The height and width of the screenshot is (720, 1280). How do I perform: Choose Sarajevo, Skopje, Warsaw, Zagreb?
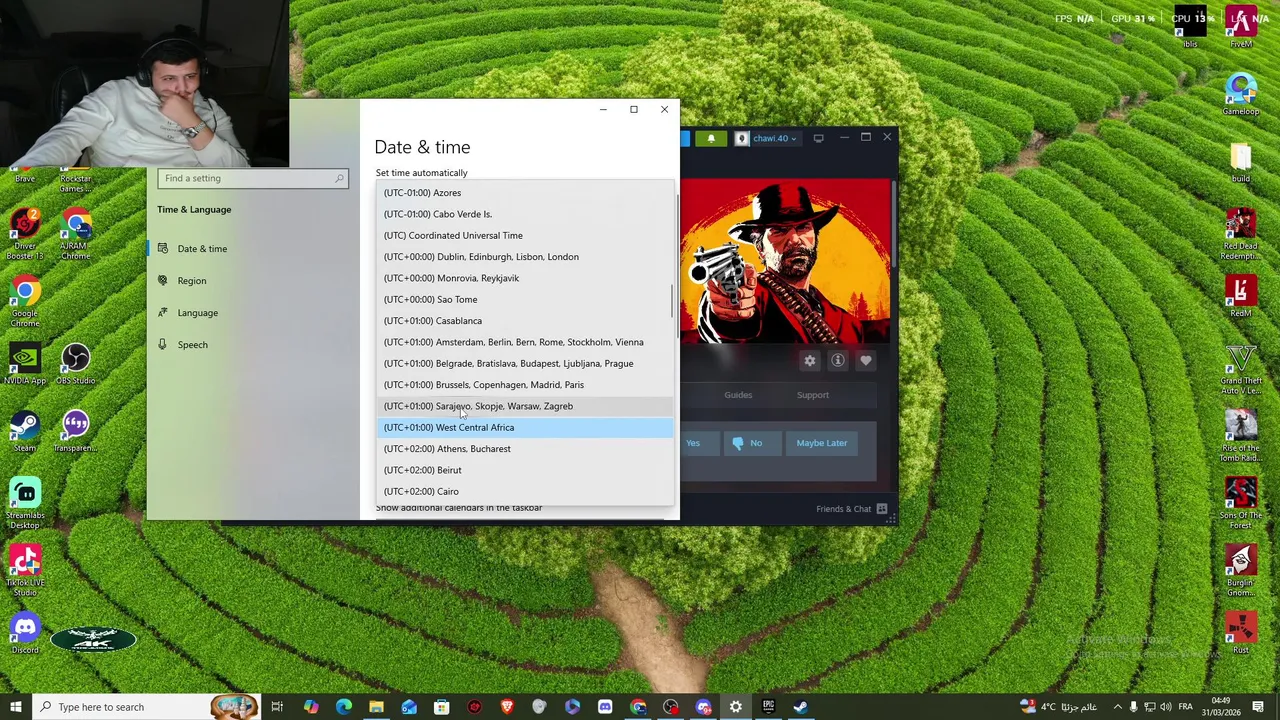pyautogui.click(x=526, y=406)
